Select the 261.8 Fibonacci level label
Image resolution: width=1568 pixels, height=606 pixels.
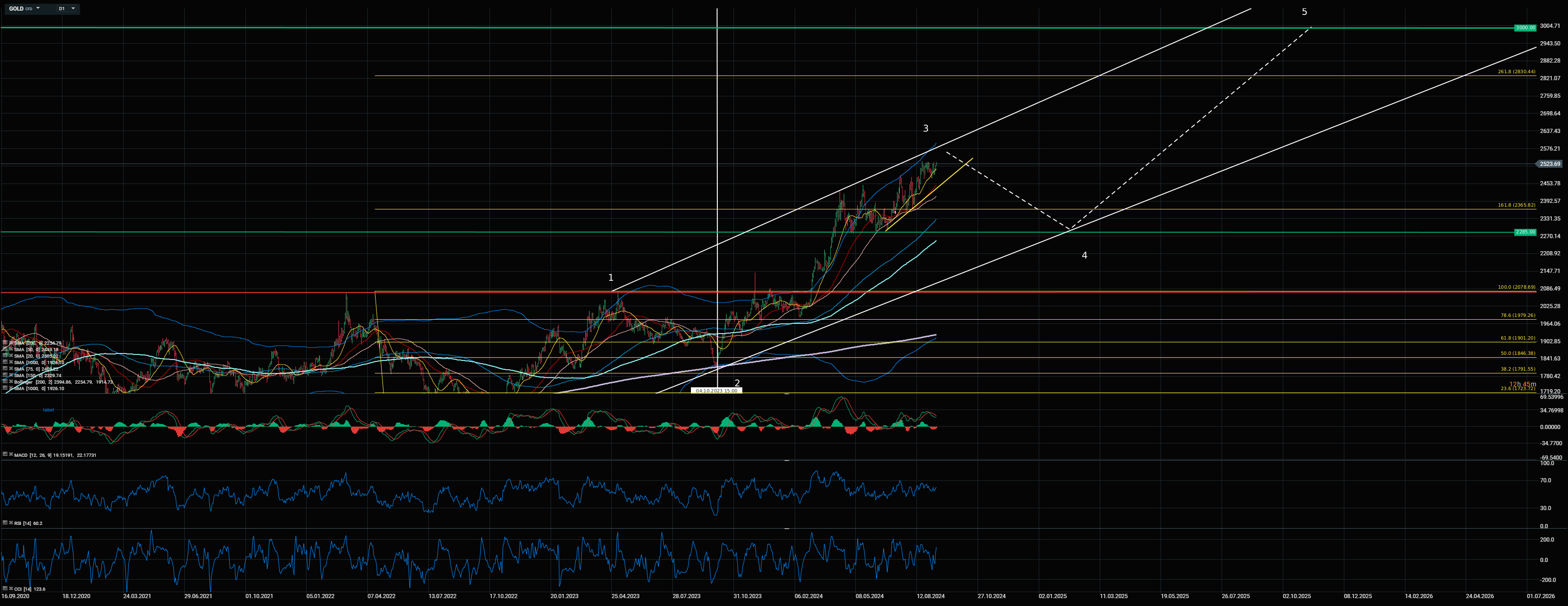[1516, 72]
